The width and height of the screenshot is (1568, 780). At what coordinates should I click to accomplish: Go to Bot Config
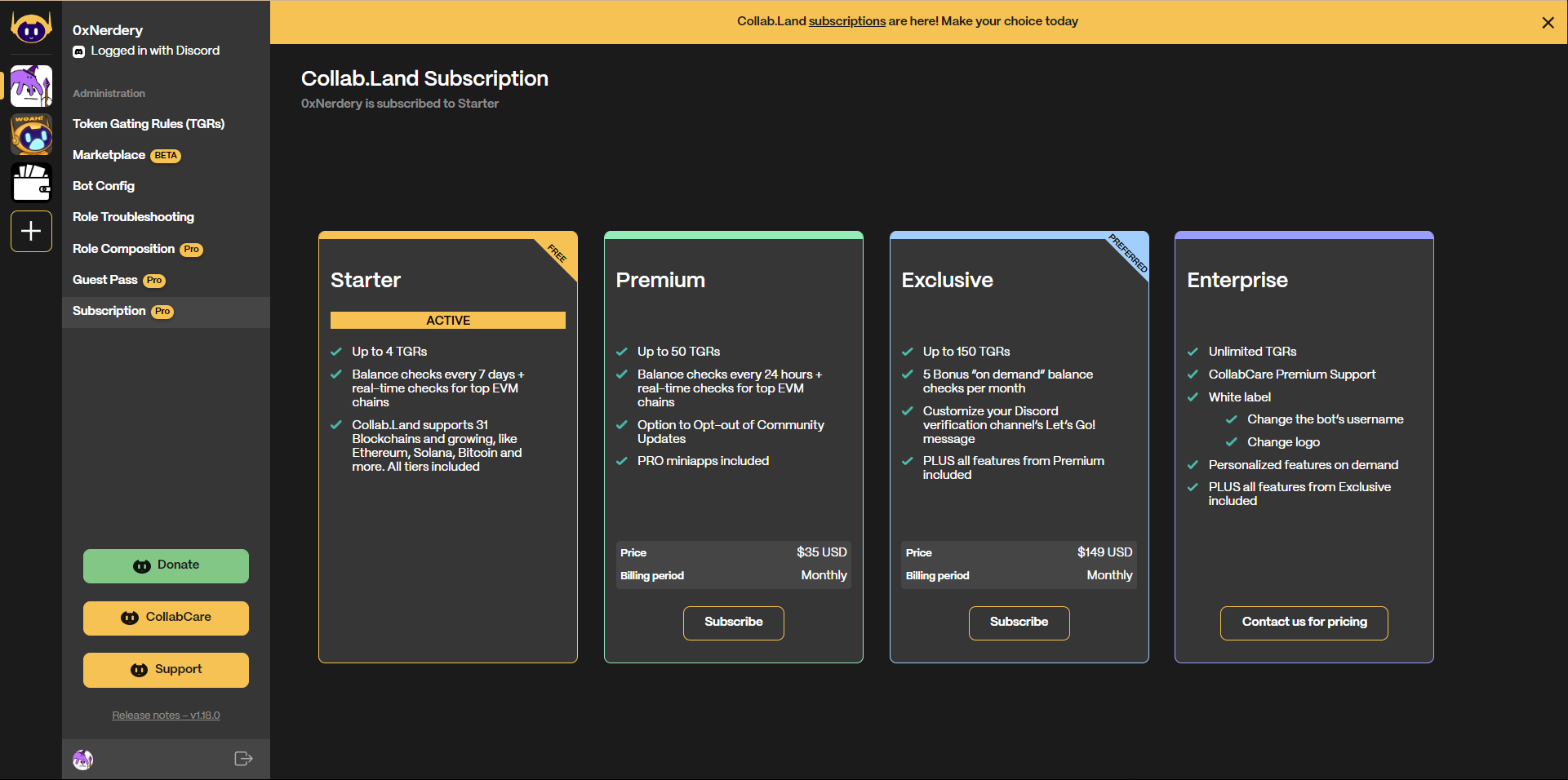tap(104, 186)
